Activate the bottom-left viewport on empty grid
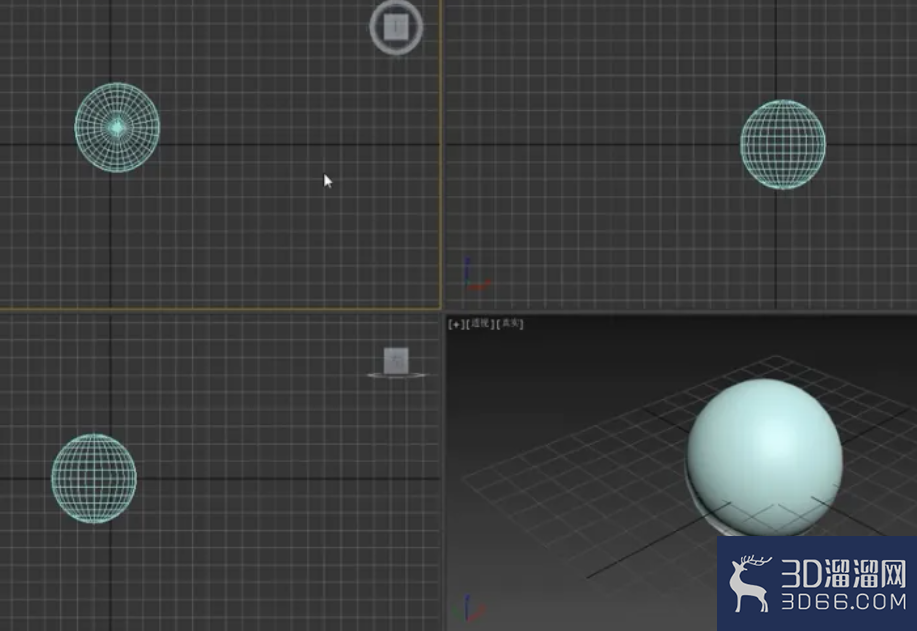The width and height of the screenshot is (917, 631). click(x=263, y=526)
